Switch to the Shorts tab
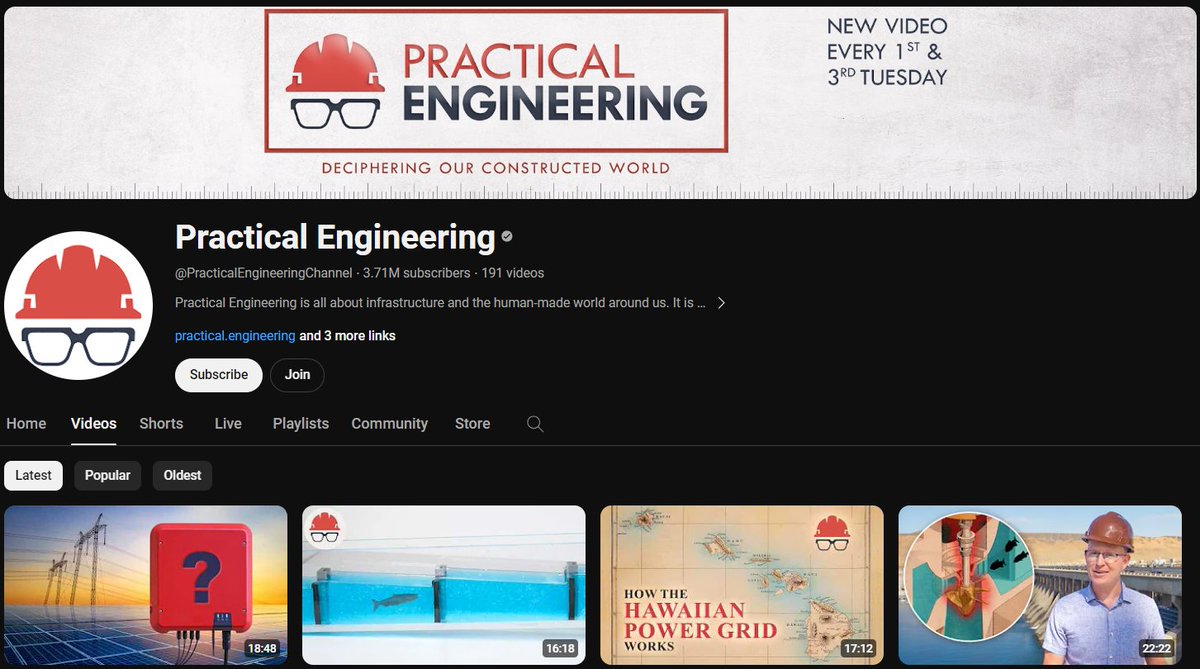This screenshot has height=669, width=1200. [x=161, y=424]
